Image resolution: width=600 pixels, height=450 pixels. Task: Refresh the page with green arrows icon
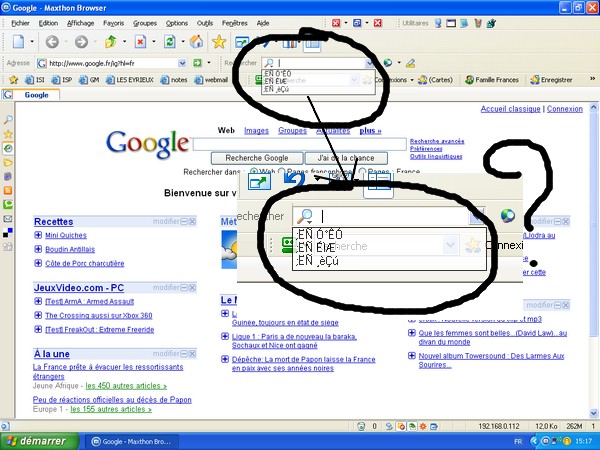(170, 41)
